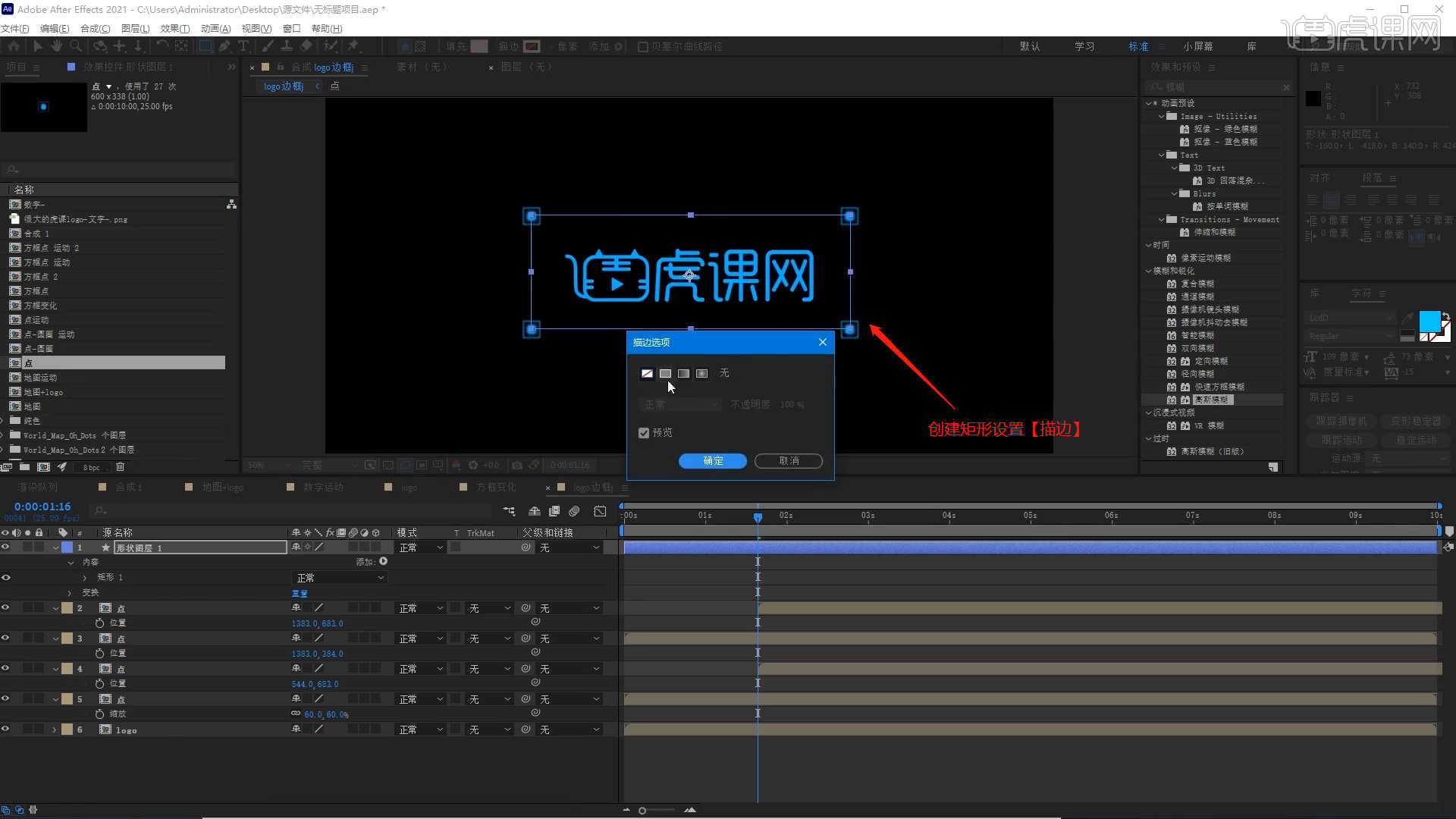
Task: Toggle the 预览 preview checkbox
Action: tap(644, 433)
